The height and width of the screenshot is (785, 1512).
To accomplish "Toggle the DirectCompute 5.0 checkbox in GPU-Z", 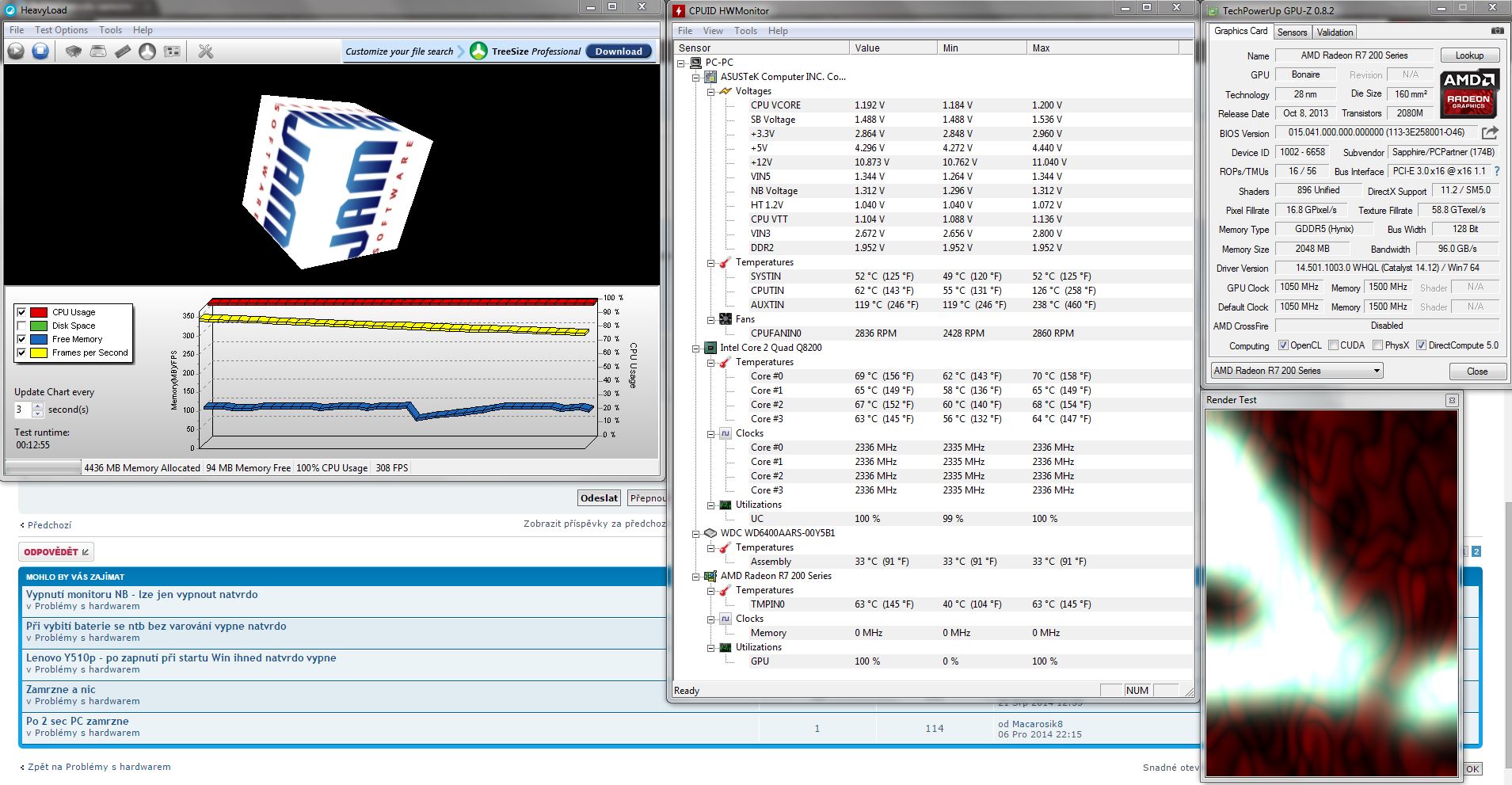I will click(x=1421, y=345).
